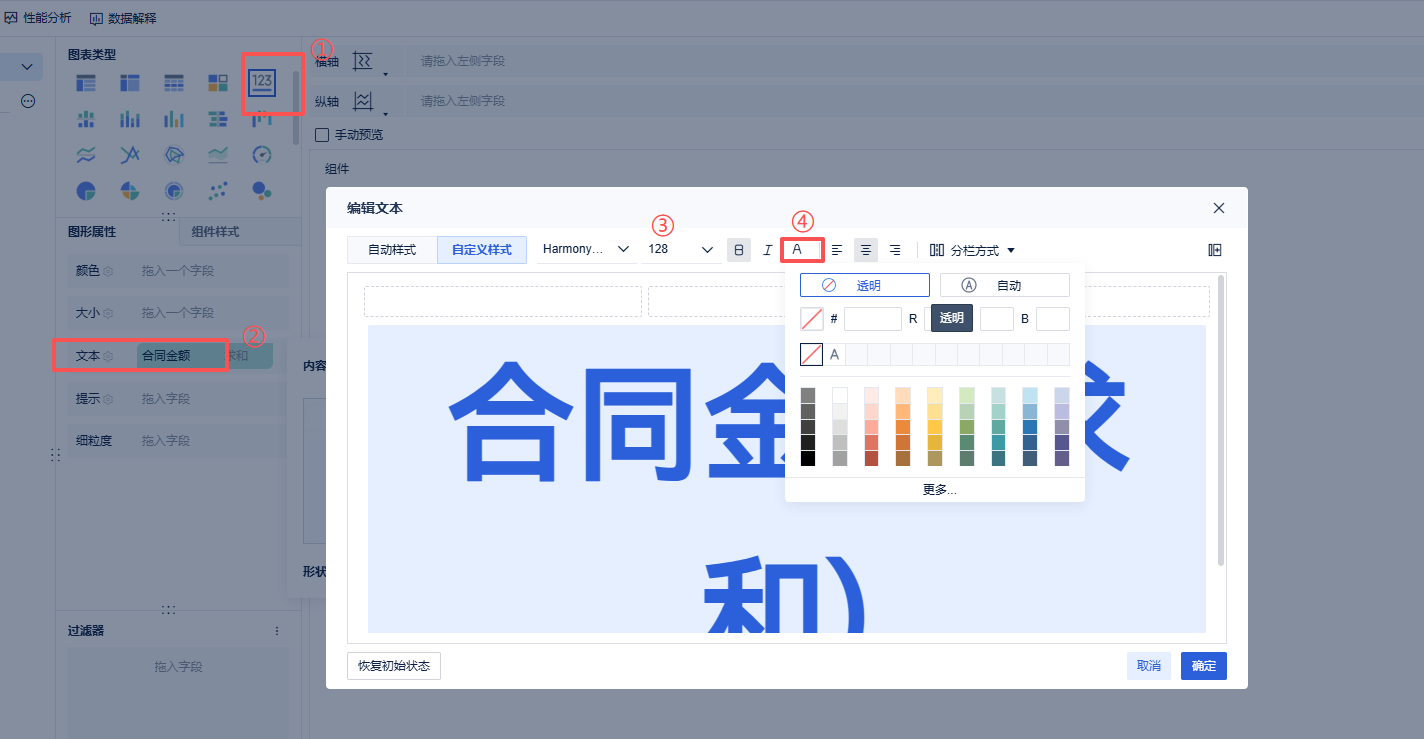Center-align the text
Viewport: 1424px width, 739px height.
866,250
